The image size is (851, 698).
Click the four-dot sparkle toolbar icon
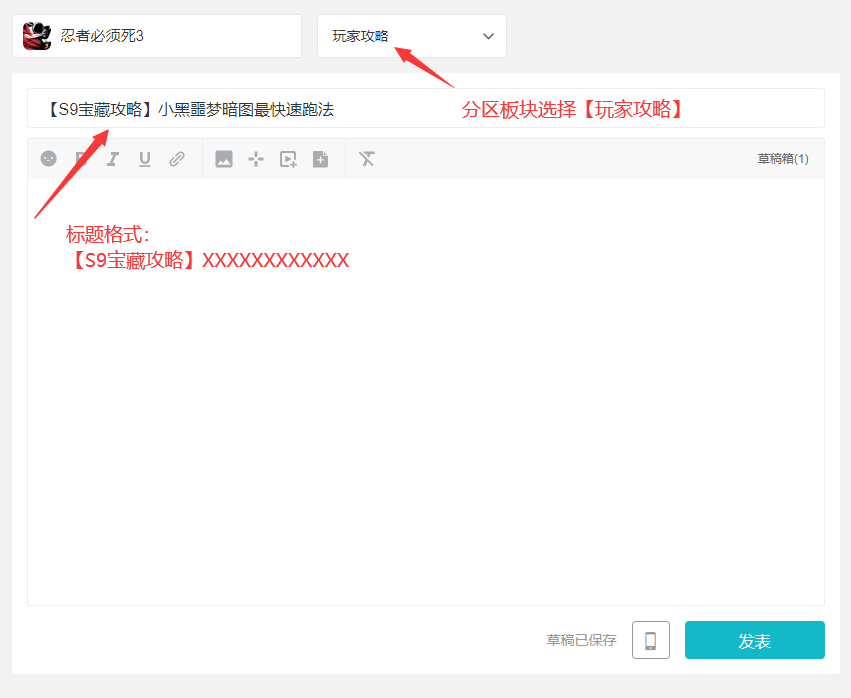coord(256,159)
